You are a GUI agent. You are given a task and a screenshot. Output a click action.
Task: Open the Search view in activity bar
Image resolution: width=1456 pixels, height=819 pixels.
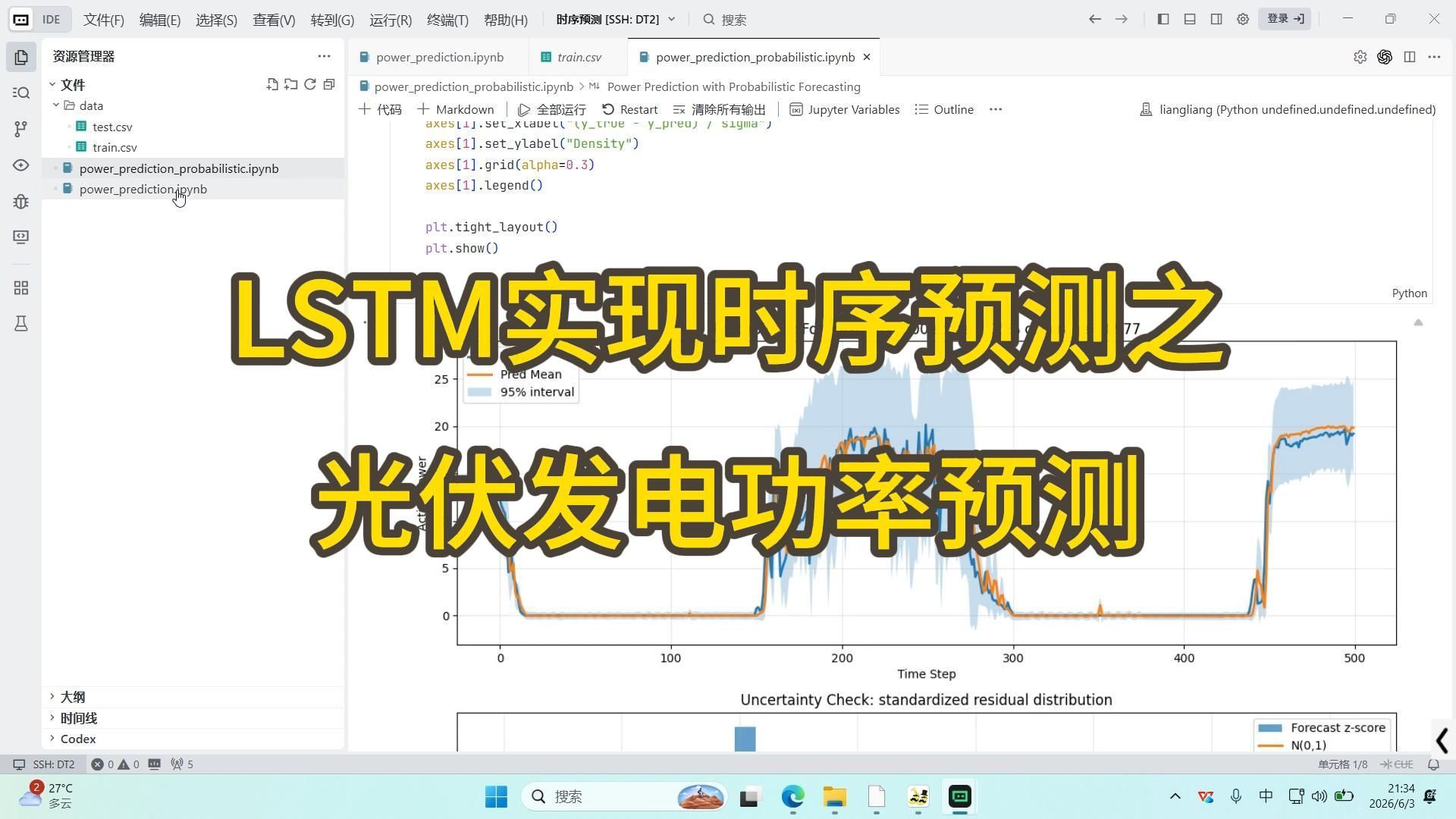(21, 93)
